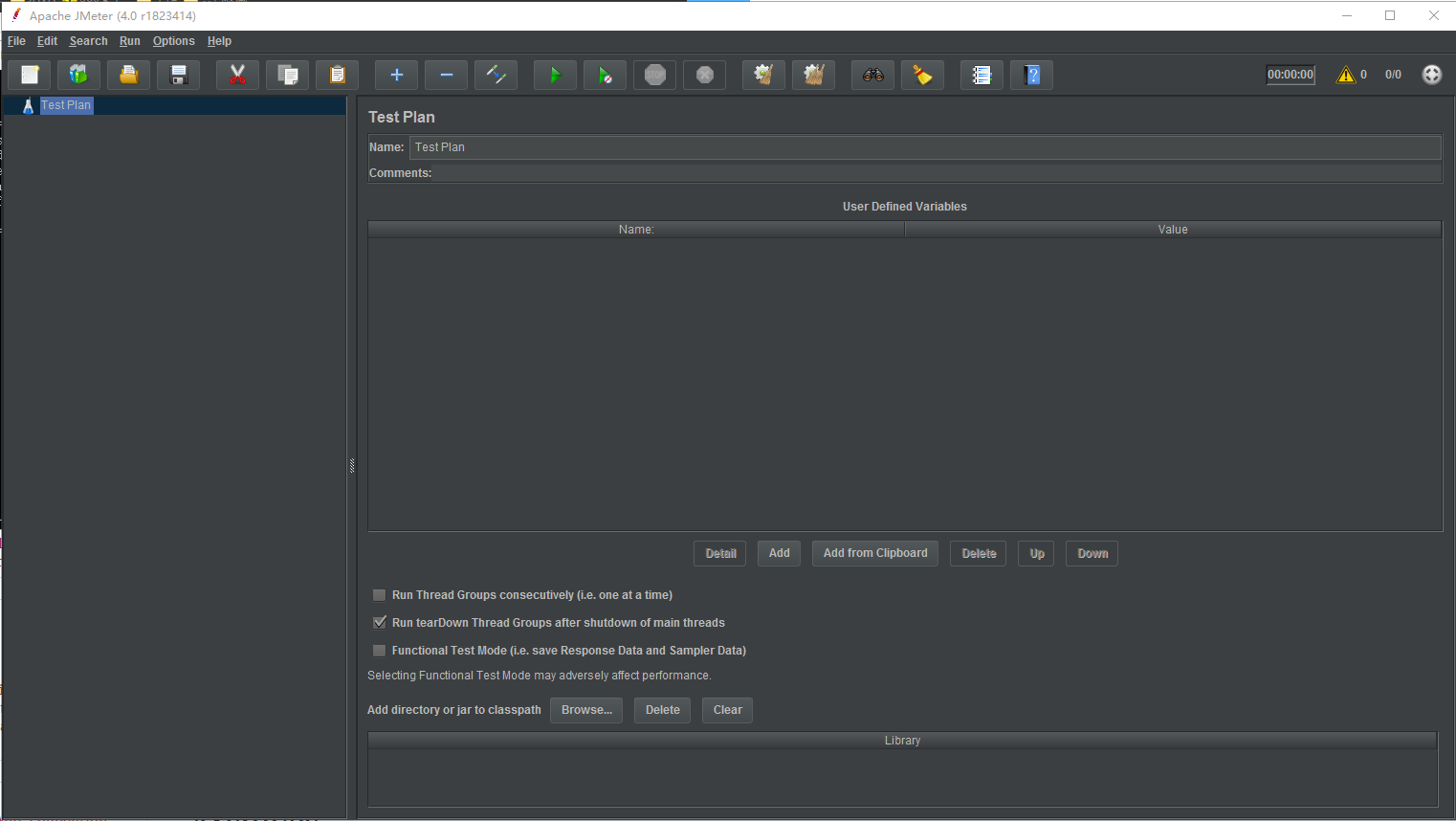This screenshot has height=821, width=1456.
Task: Click the remote engines status icon
Action: (1432, 75)
